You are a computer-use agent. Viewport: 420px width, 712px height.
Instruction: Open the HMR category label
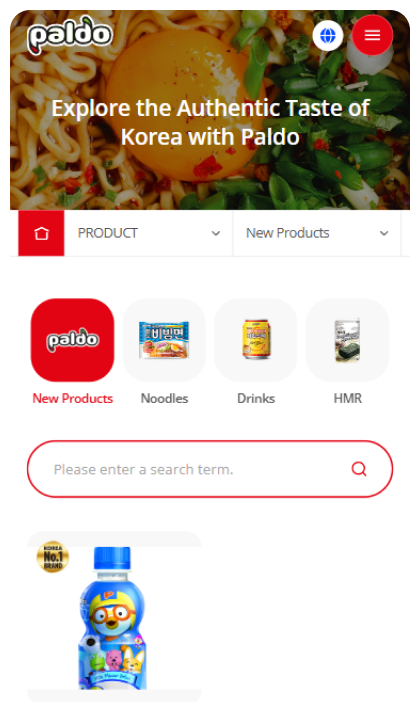[348, 398]
